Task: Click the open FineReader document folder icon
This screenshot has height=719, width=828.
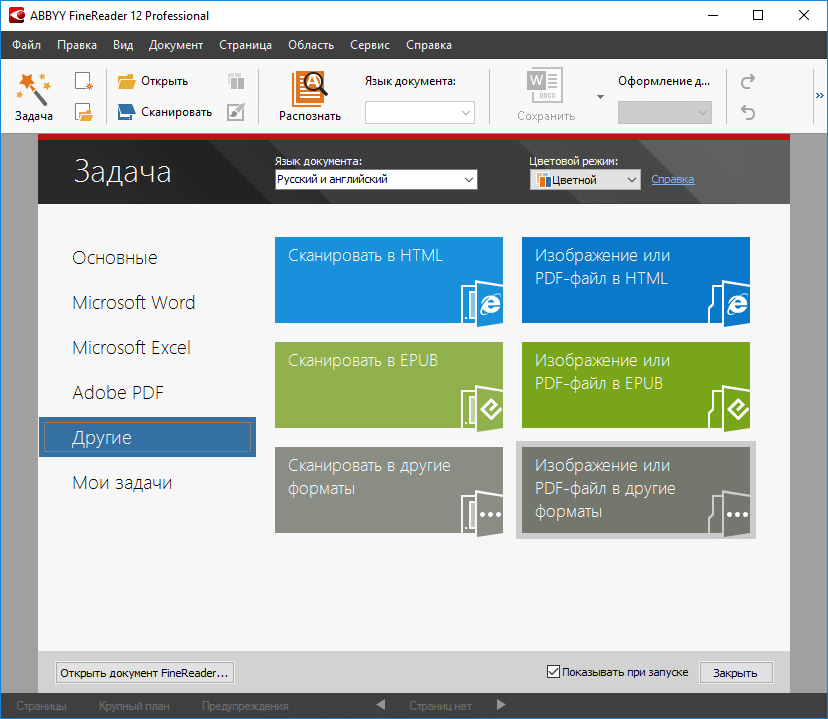Action: coord(83,112)
